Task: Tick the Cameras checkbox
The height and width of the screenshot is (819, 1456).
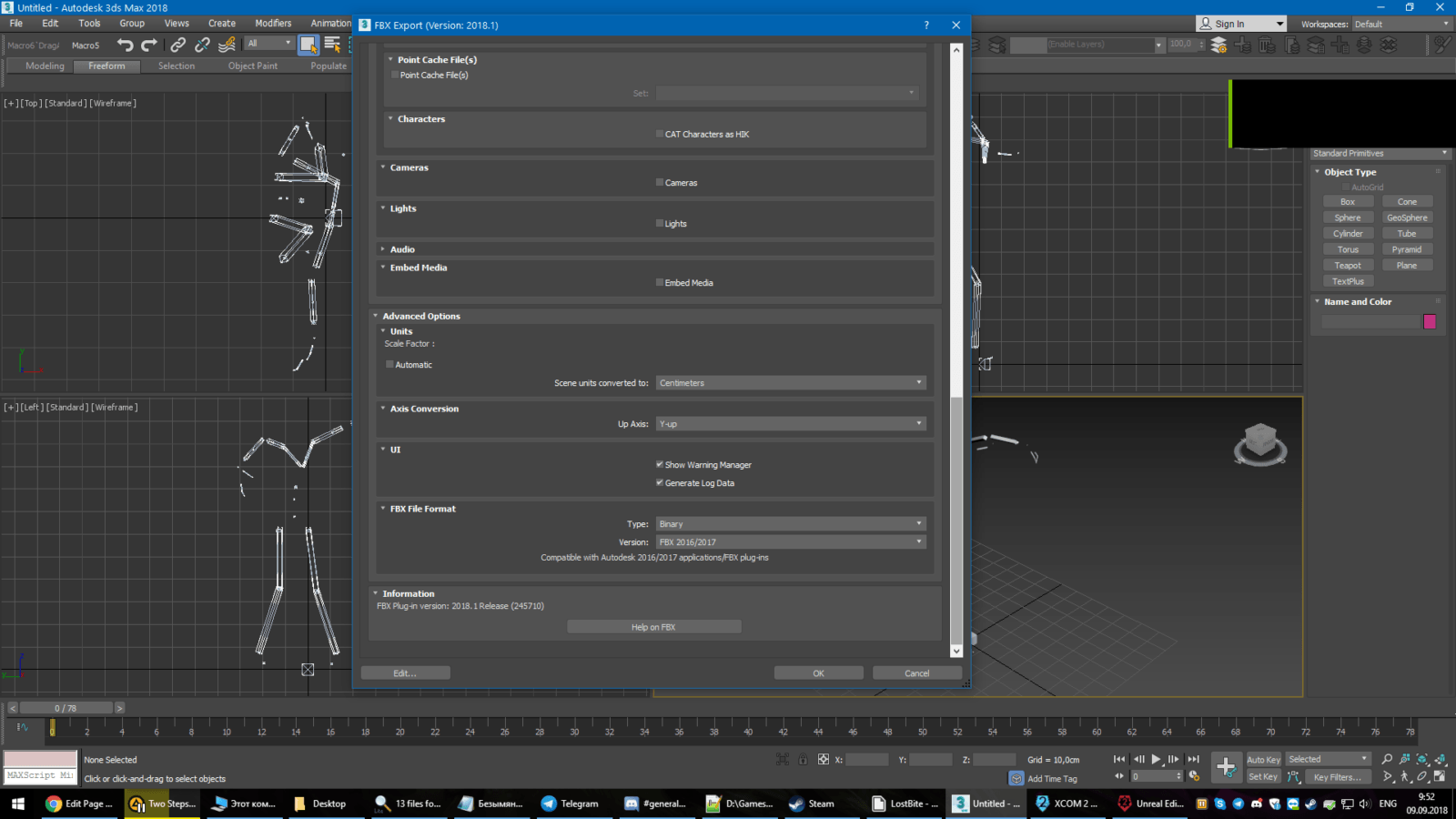Action: [x=660, y=182]
